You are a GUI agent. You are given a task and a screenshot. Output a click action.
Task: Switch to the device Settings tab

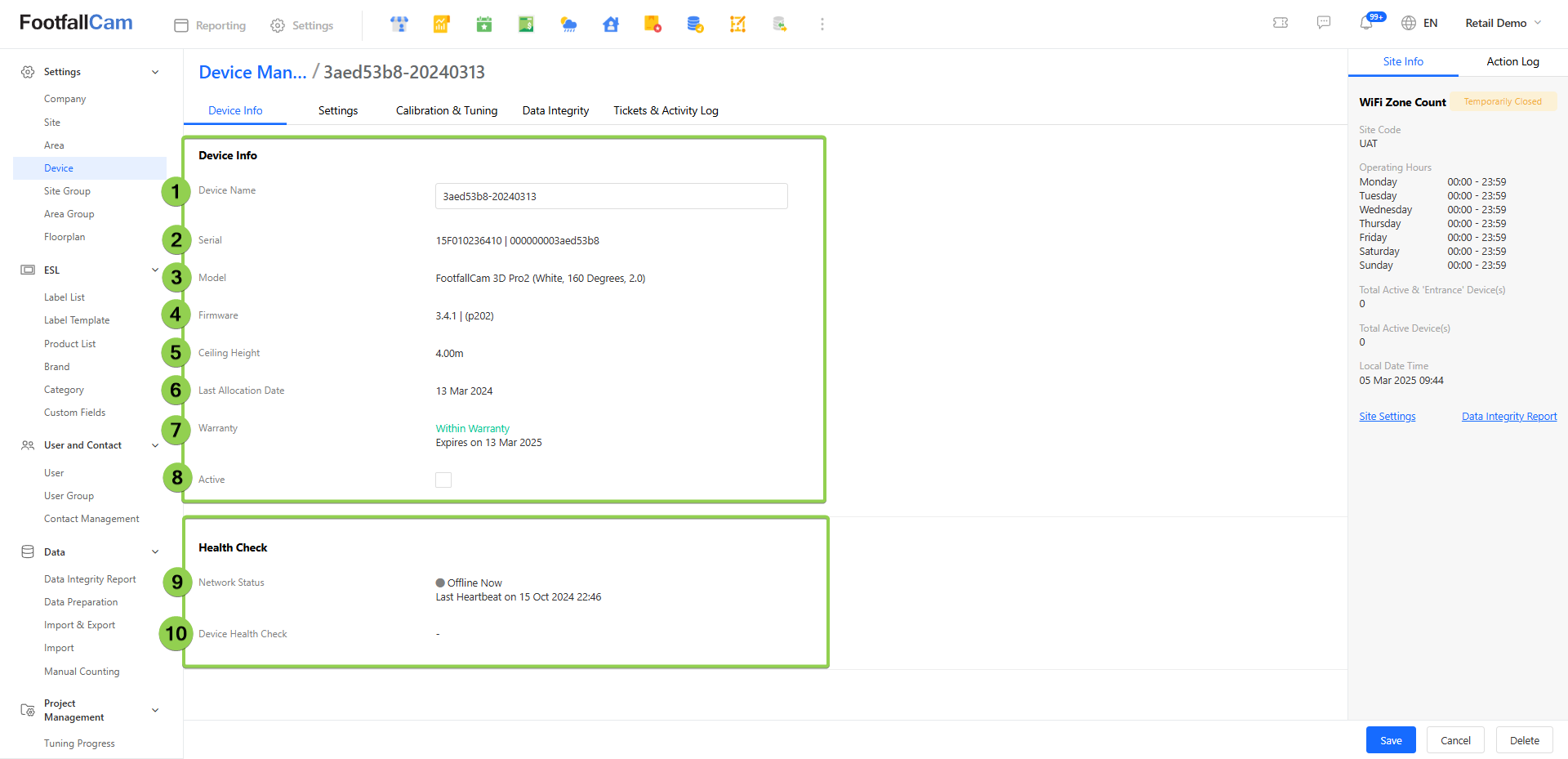click(338, 110)
